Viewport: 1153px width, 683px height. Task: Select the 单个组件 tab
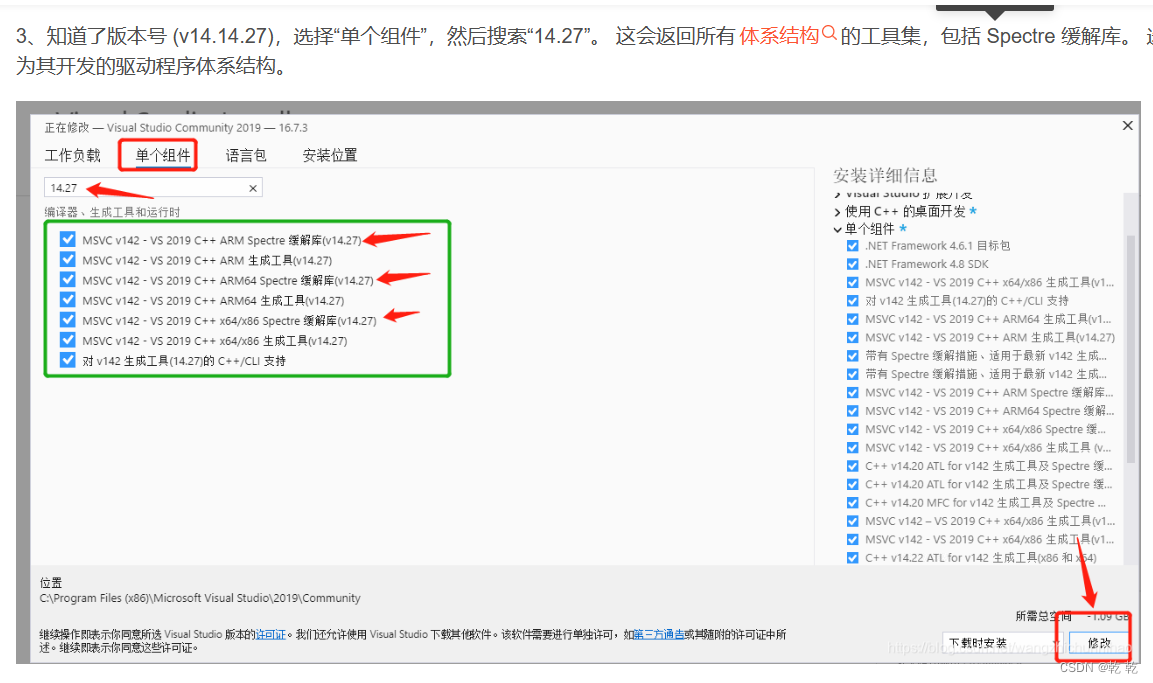tap(163, 155)
